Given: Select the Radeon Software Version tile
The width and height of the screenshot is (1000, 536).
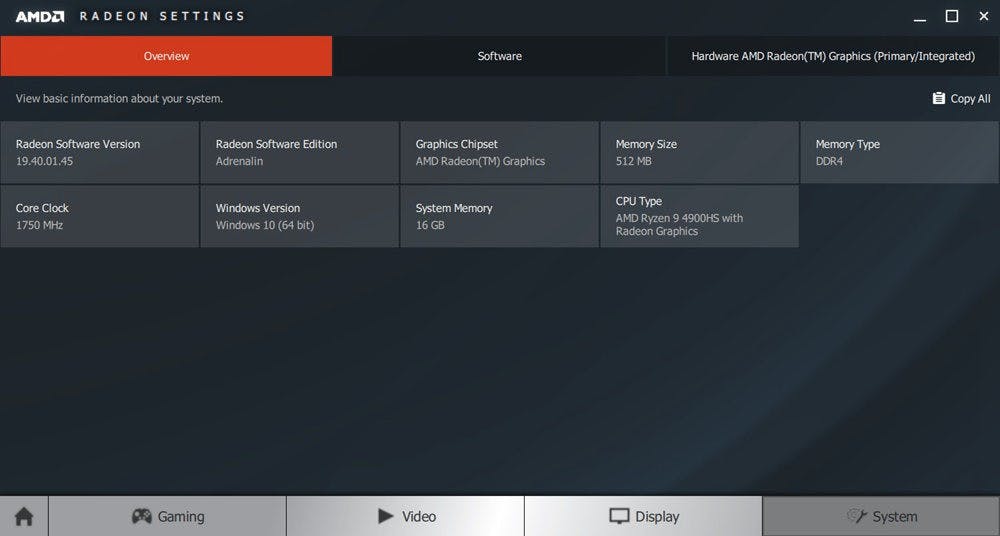Looking at the screenshot, I should pyautogui.click(x=99, y=153).
